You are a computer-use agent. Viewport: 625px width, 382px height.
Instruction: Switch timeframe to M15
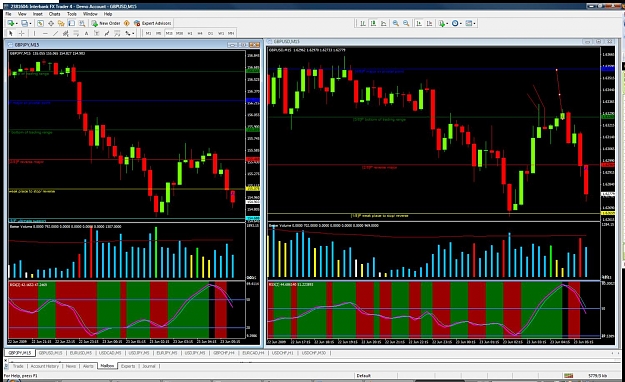tap(169, 33)
